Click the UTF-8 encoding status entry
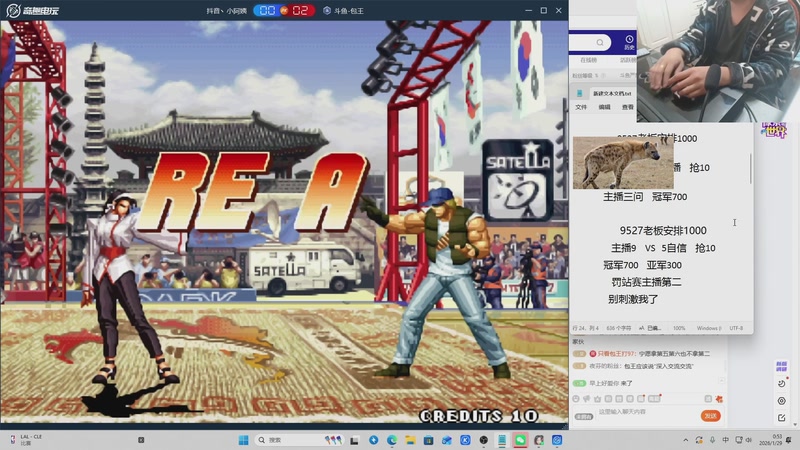The height and width of the screenshot is (450, 800). click(736, 328)
